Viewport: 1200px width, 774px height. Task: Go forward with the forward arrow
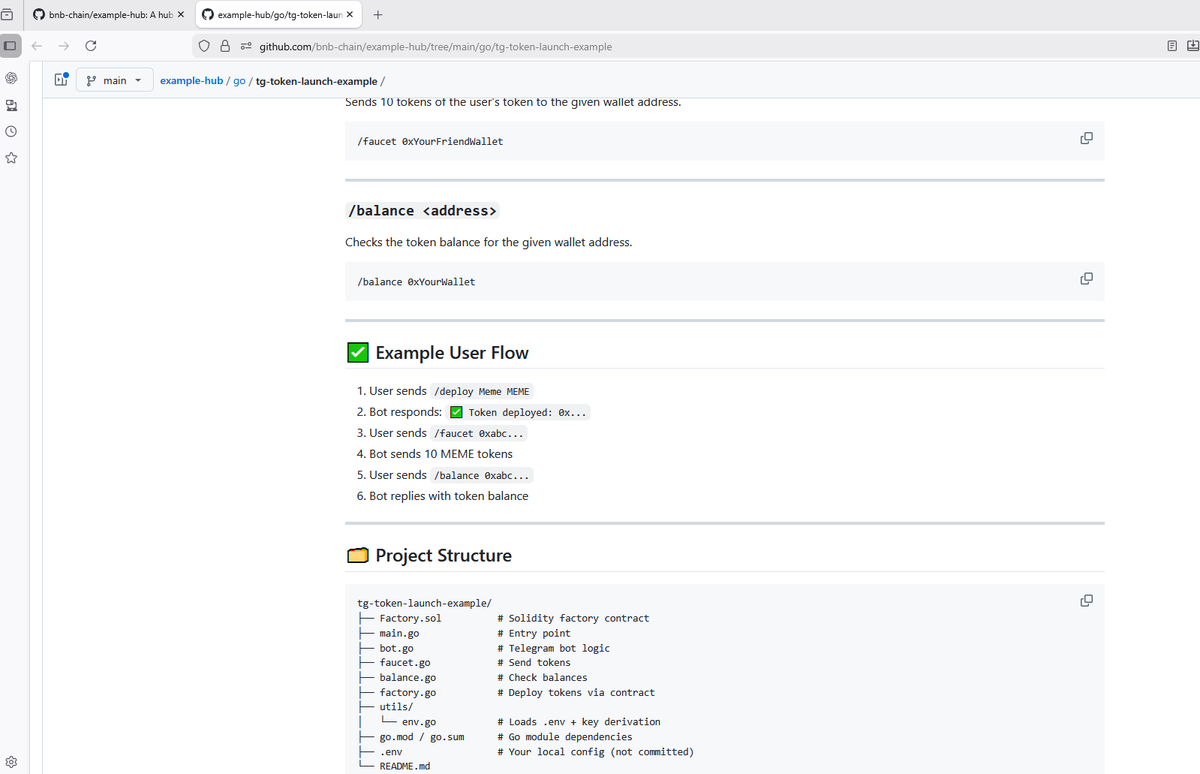click(64, 46)
